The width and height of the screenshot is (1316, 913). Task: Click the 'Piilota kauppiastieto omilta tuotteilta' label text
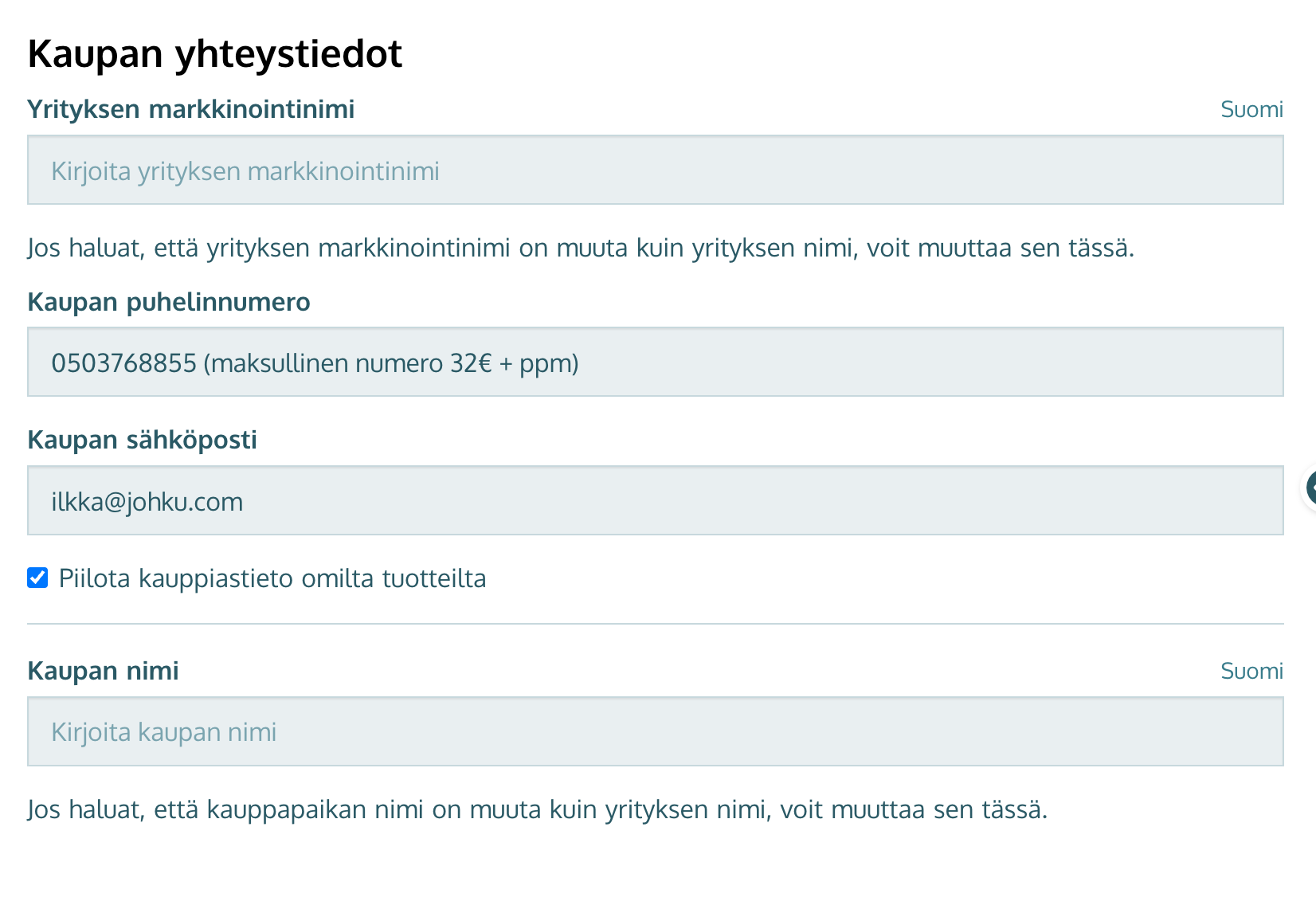272,578
